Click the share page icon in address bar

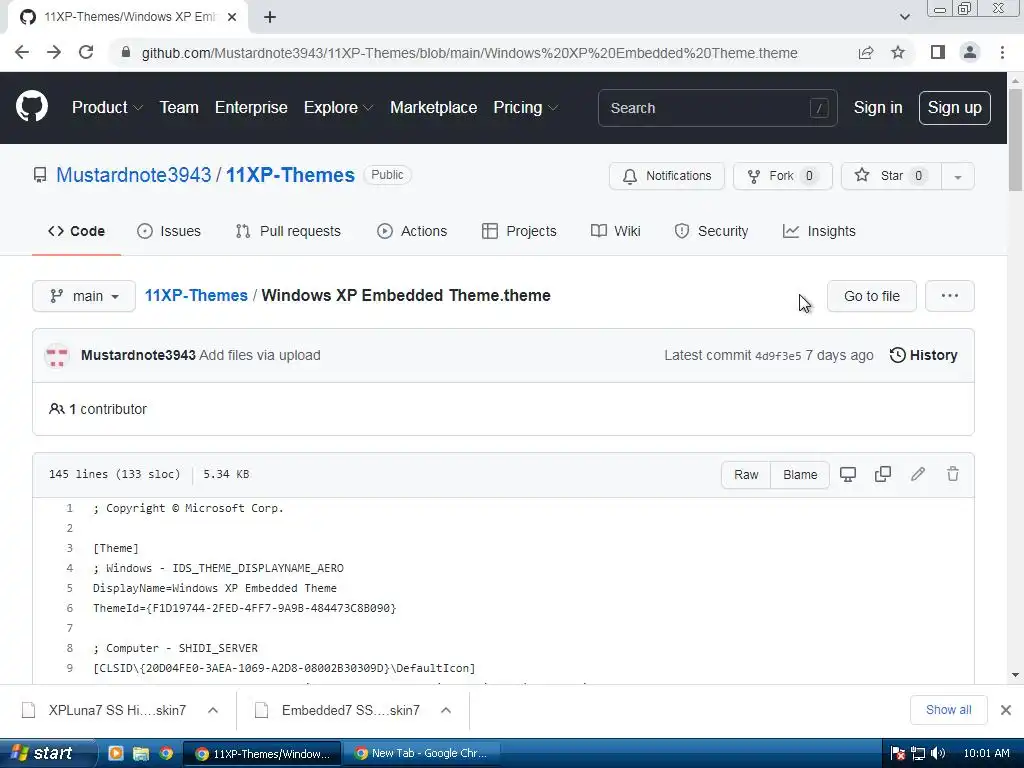(866, 53)
